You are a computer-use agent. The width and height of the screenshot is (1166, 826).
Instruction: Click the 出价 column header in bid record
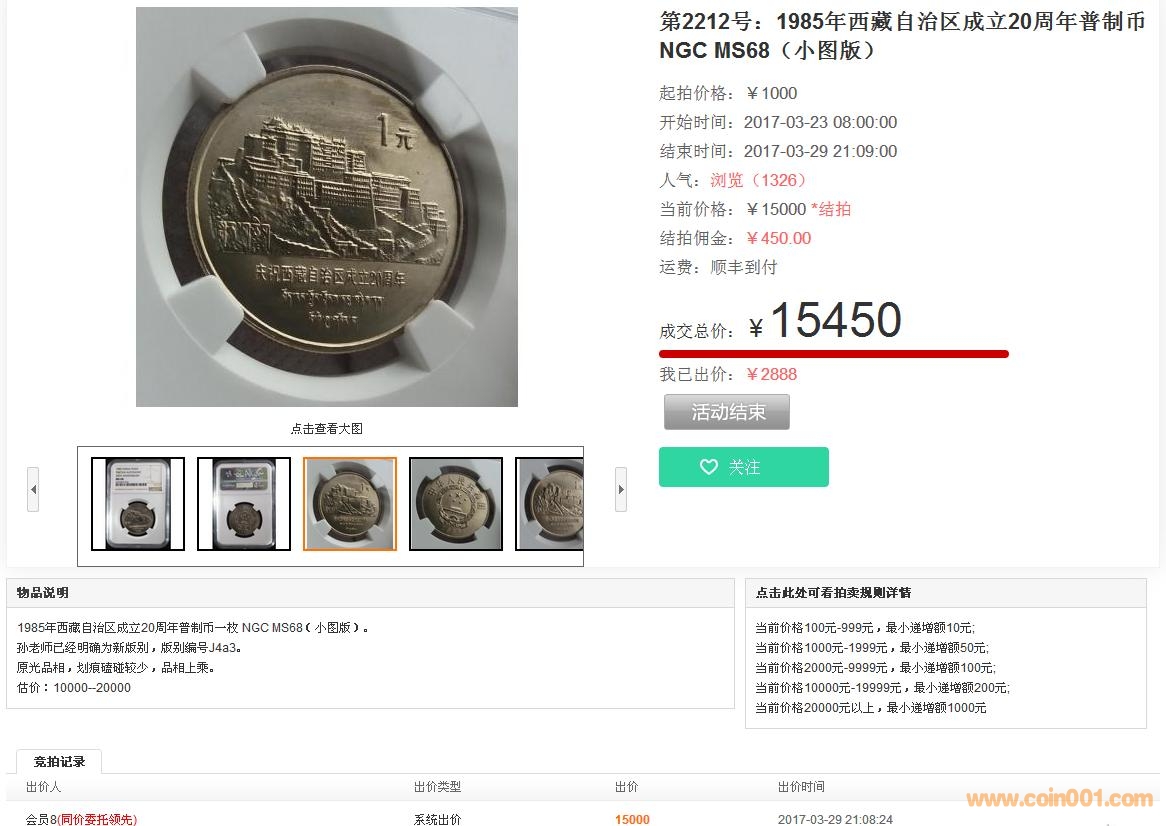click(x=626, y=787)
